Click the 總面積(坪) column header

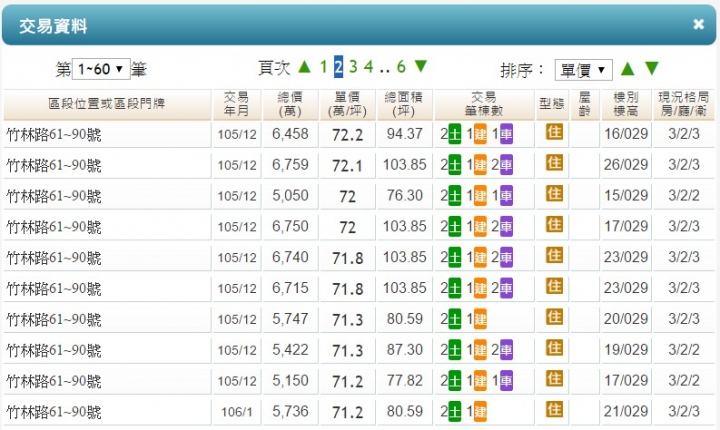[404, 104]
